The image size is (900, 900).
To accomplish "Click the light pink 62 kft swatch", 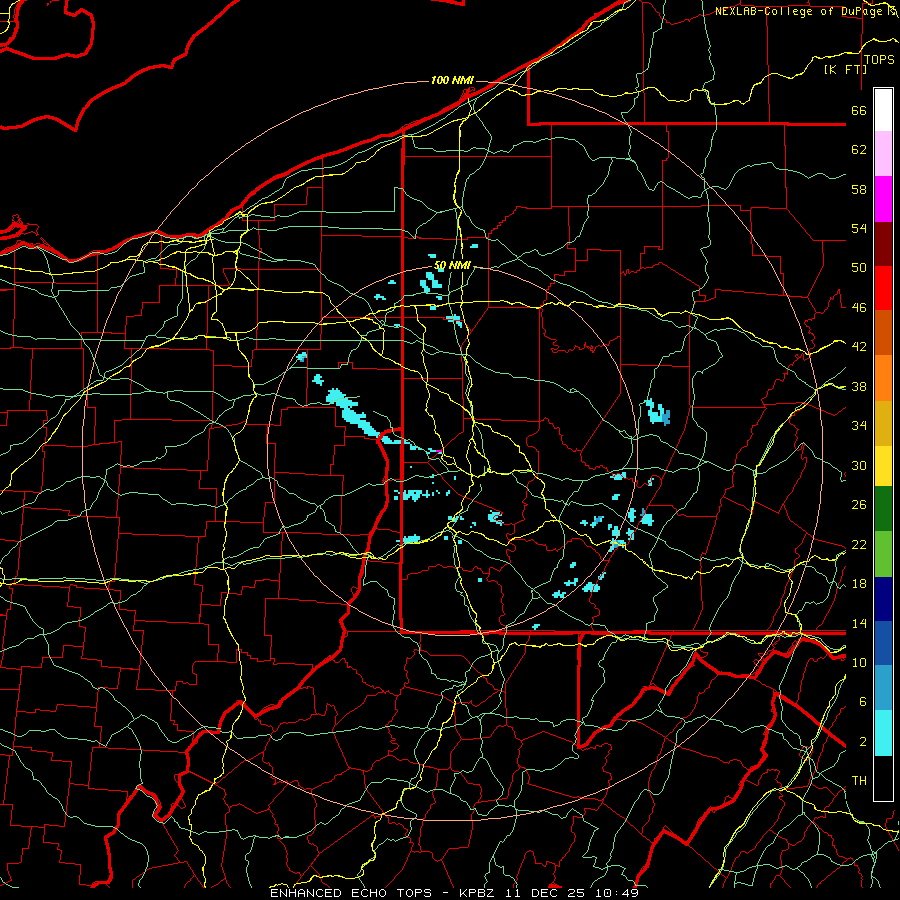I will (x=883, y=153).
